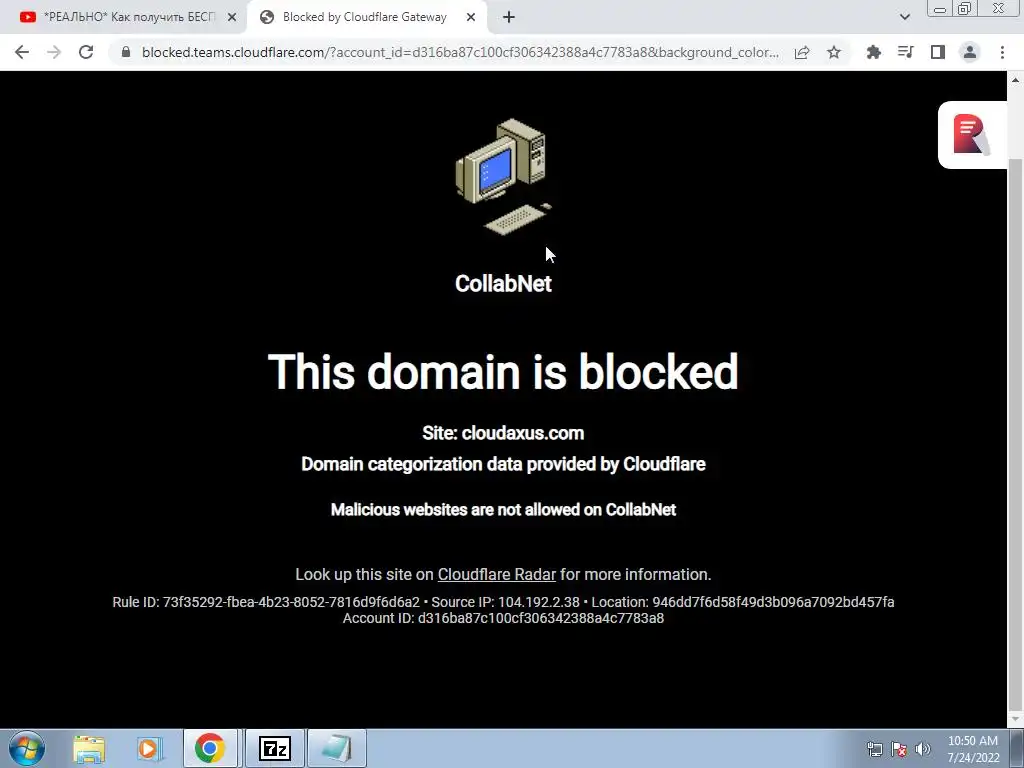Reload the blocked page
Viewport: 1024px width, 768px height.
[x=86, y=52]
